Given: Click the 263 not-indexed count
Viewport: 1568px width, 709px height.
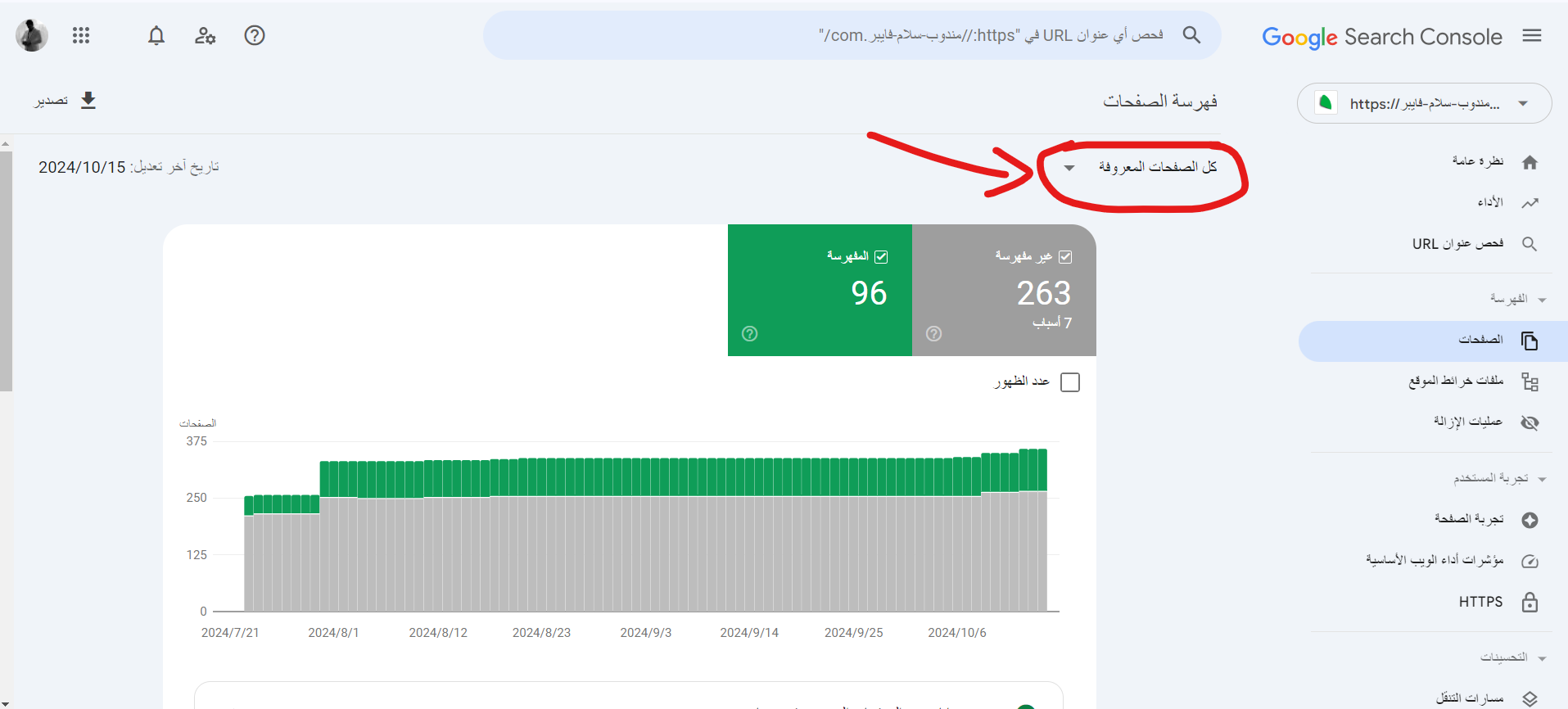Looking at the screenshot, I should point(1044,293).
